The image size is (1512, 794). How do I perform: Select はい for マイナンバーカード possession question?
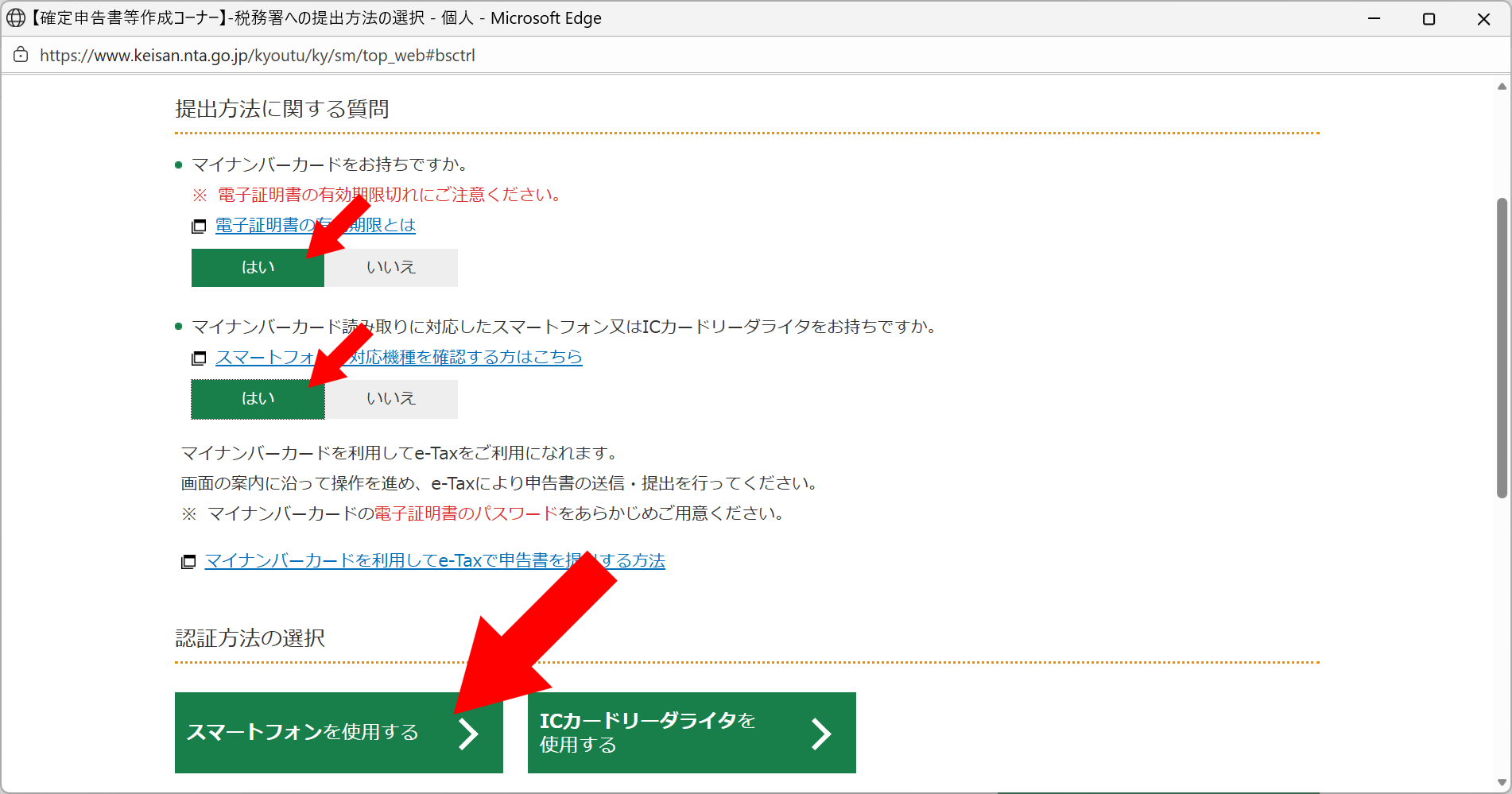[x=258, y=268]
